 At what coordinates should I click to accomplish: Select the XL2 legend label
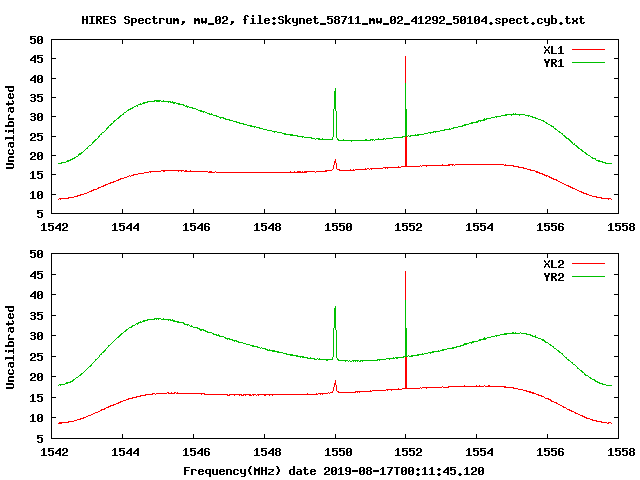(x=553, y=264)
